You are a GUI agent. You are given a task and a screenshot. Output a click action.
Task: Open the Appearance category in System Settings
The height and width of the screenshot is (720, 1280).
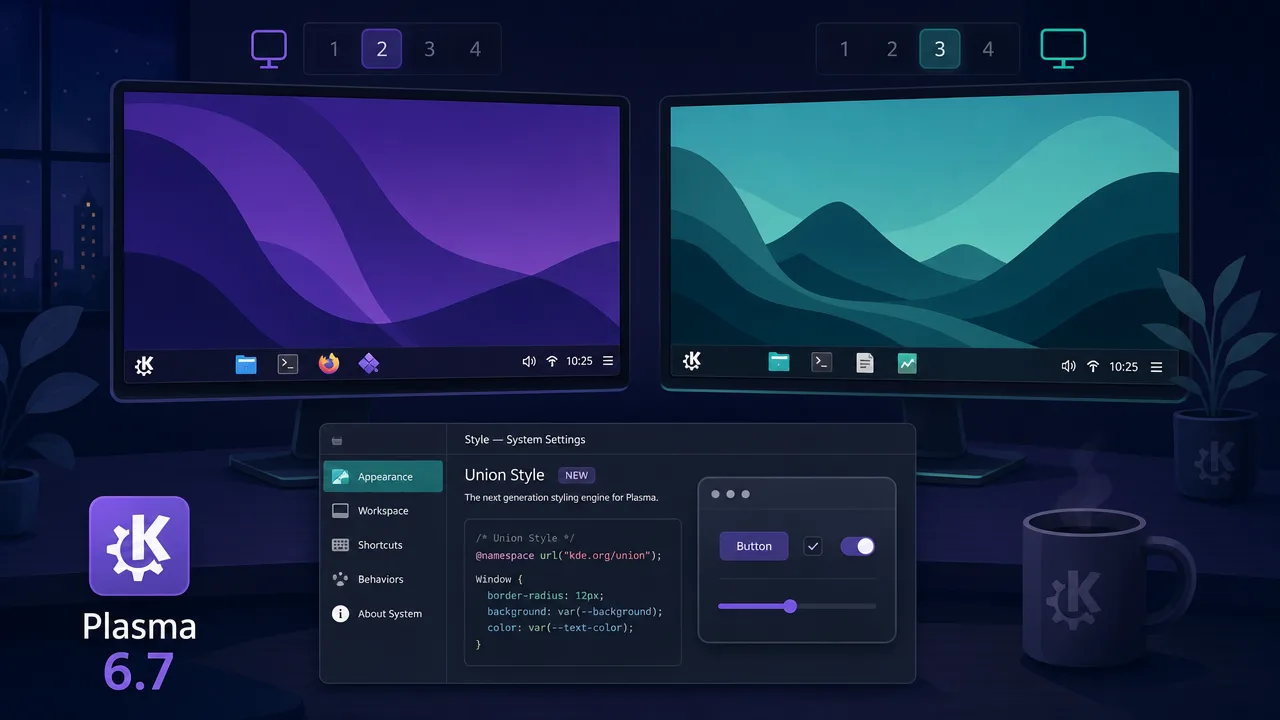383,476
